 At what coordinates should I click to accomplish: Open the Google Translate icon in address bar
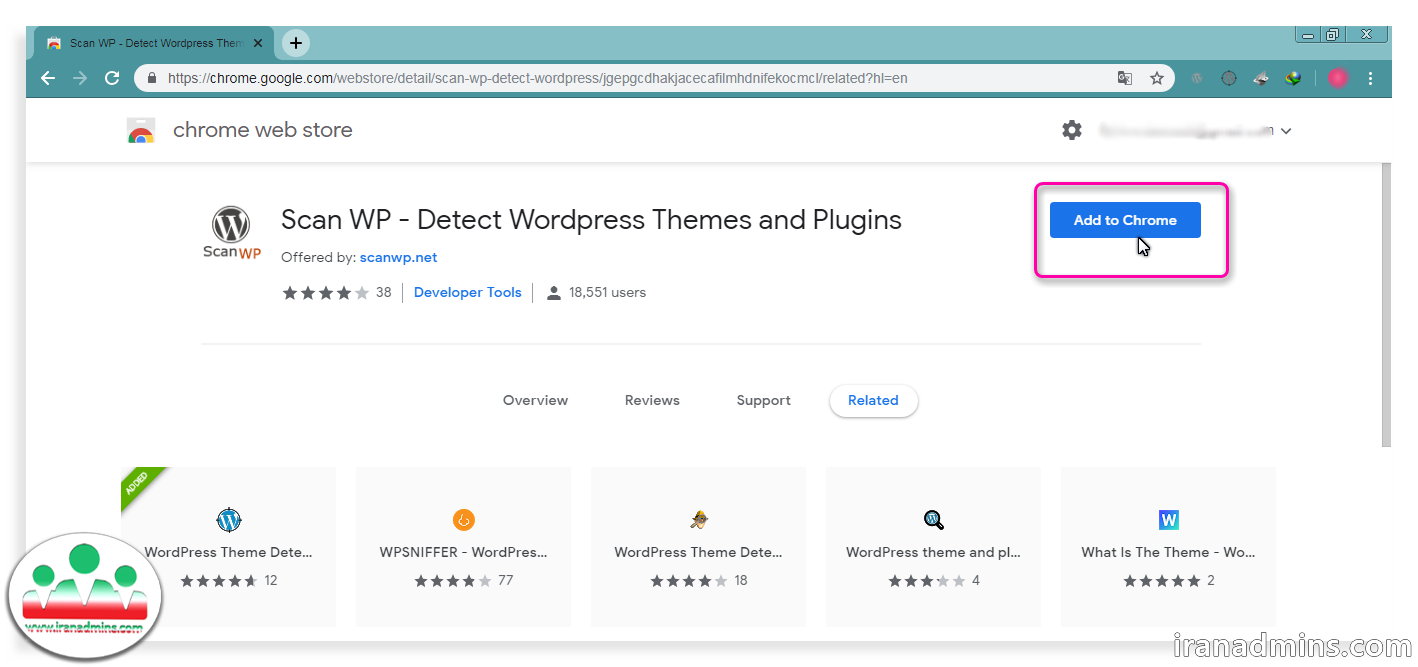click(1125, 78)
